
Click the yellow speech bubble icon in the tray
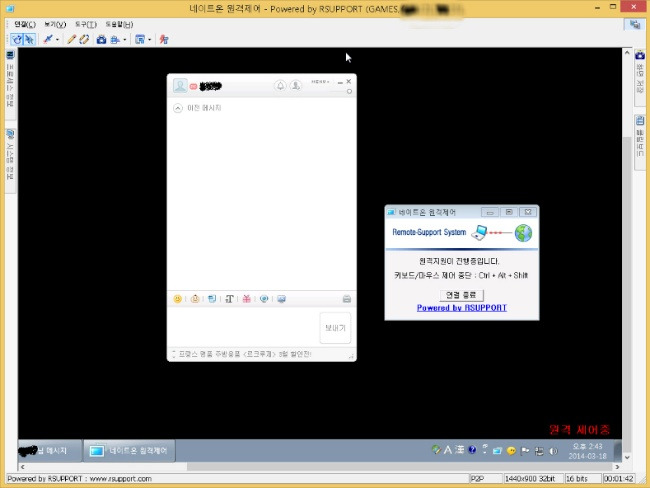coord(511,451)
